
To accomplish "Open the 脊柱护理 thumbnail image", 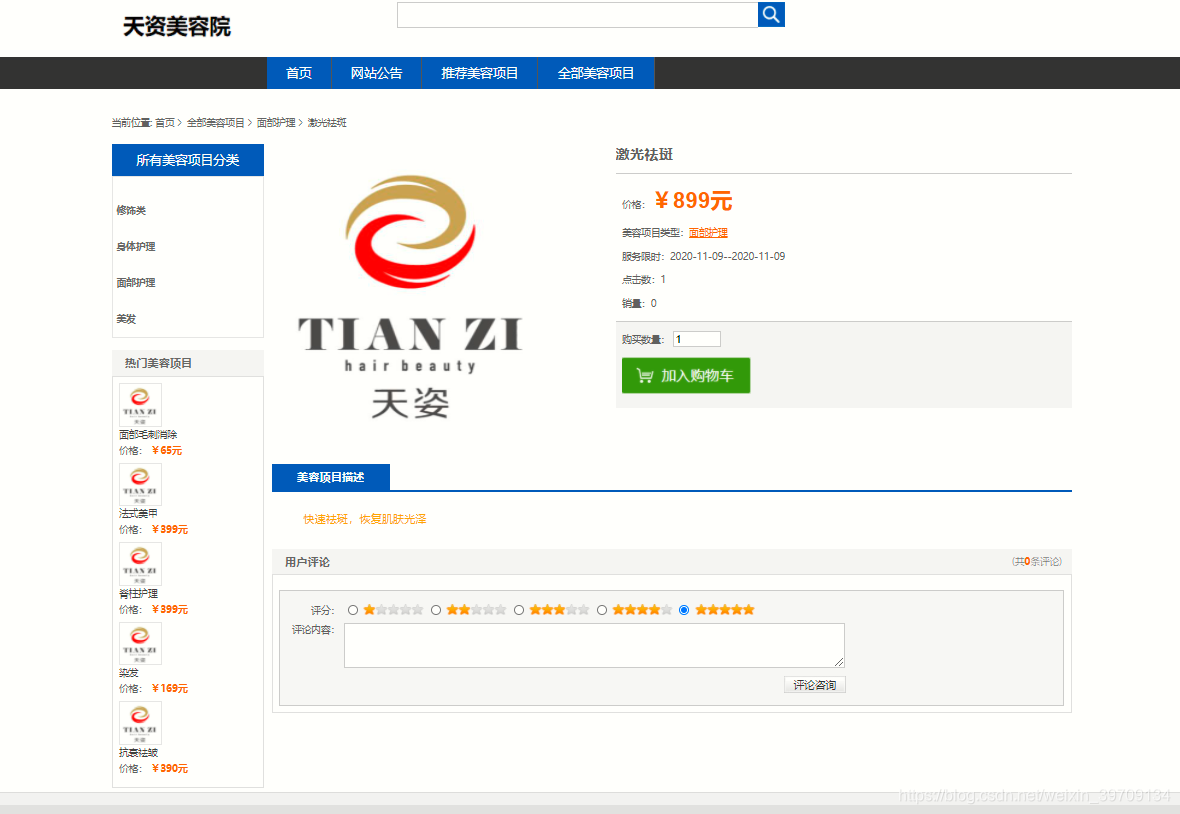I will coord(140,564).
